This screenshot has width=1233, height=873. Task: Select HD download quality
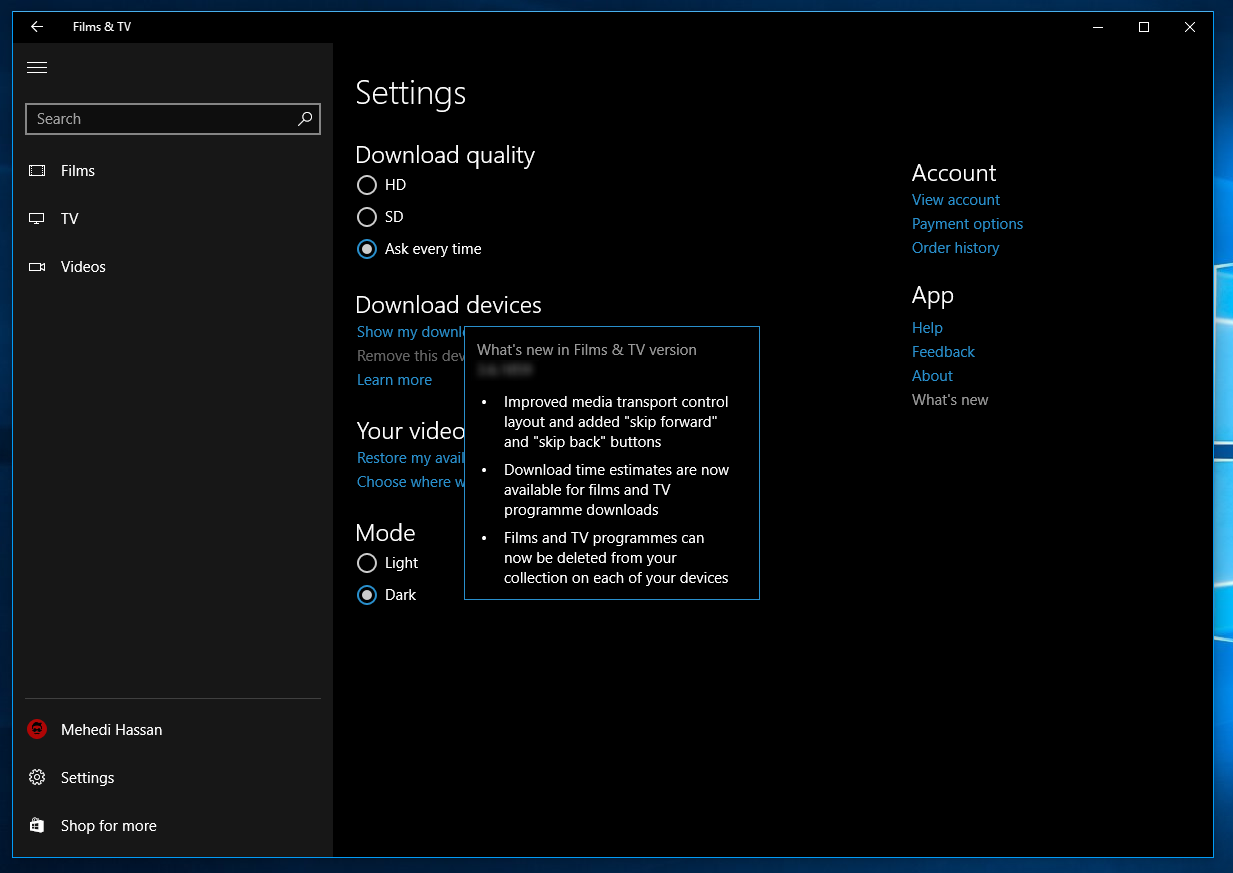pyautogui.click(x=367, y=185)
